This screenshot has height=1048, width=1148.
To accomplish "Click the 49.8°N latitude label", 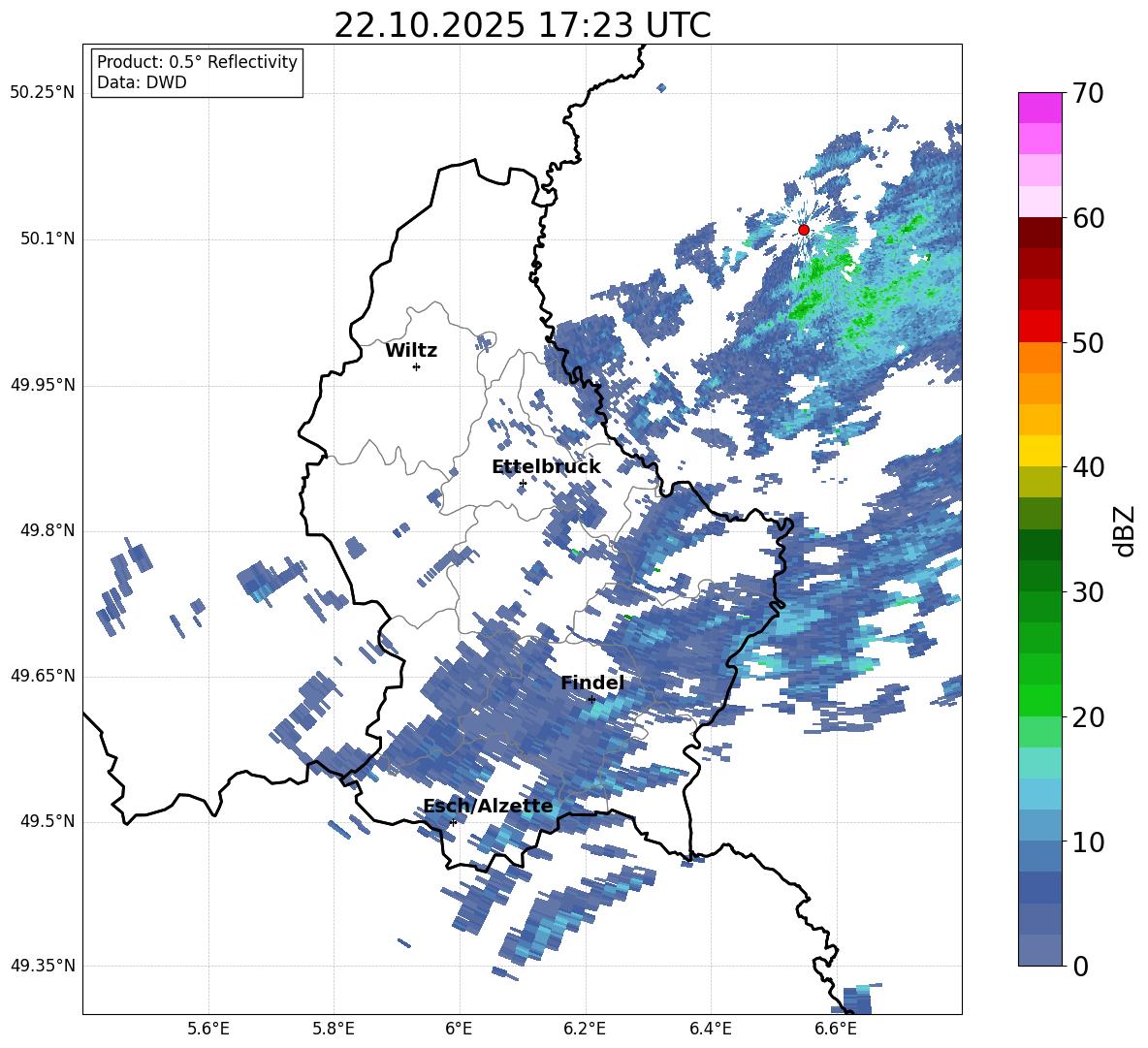I will 48,530.
